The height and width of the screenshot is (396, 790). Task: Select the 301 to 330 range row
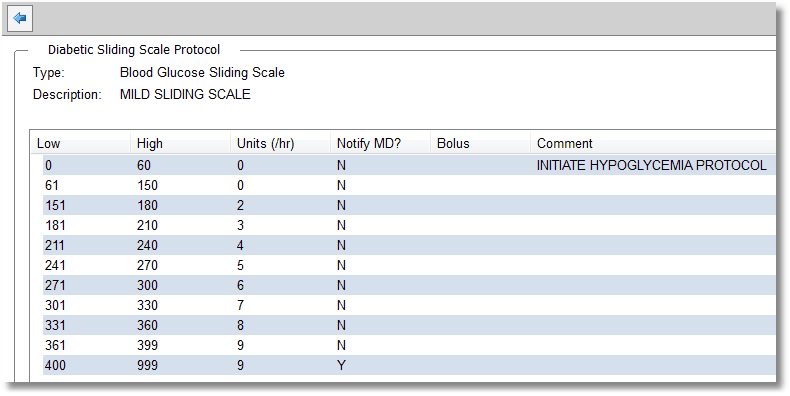click(x=409, y=305)
